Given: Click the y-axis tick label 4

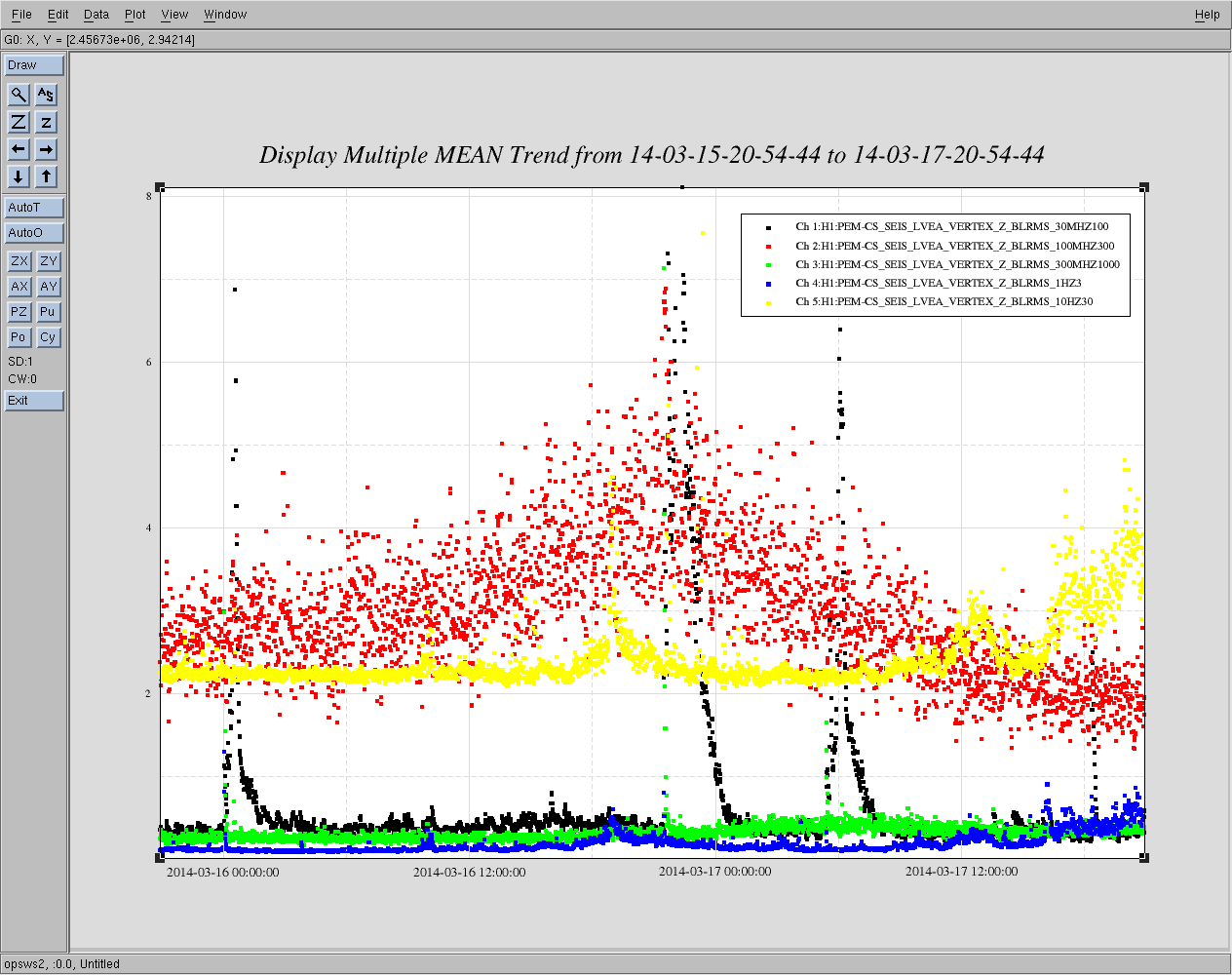Looking at the screenshot, I should 149,527.
